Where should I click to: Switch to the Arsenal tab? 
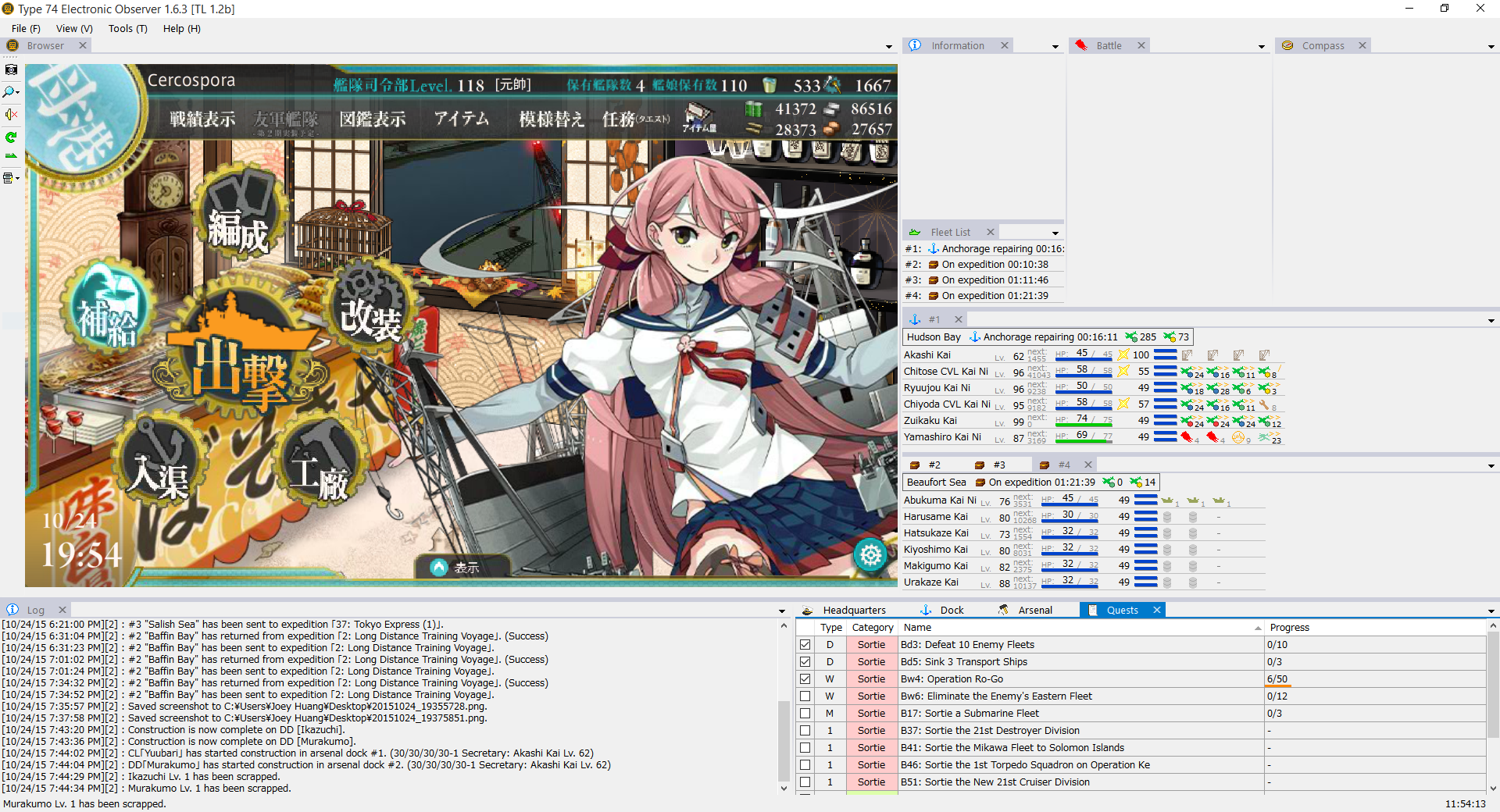1025,610
